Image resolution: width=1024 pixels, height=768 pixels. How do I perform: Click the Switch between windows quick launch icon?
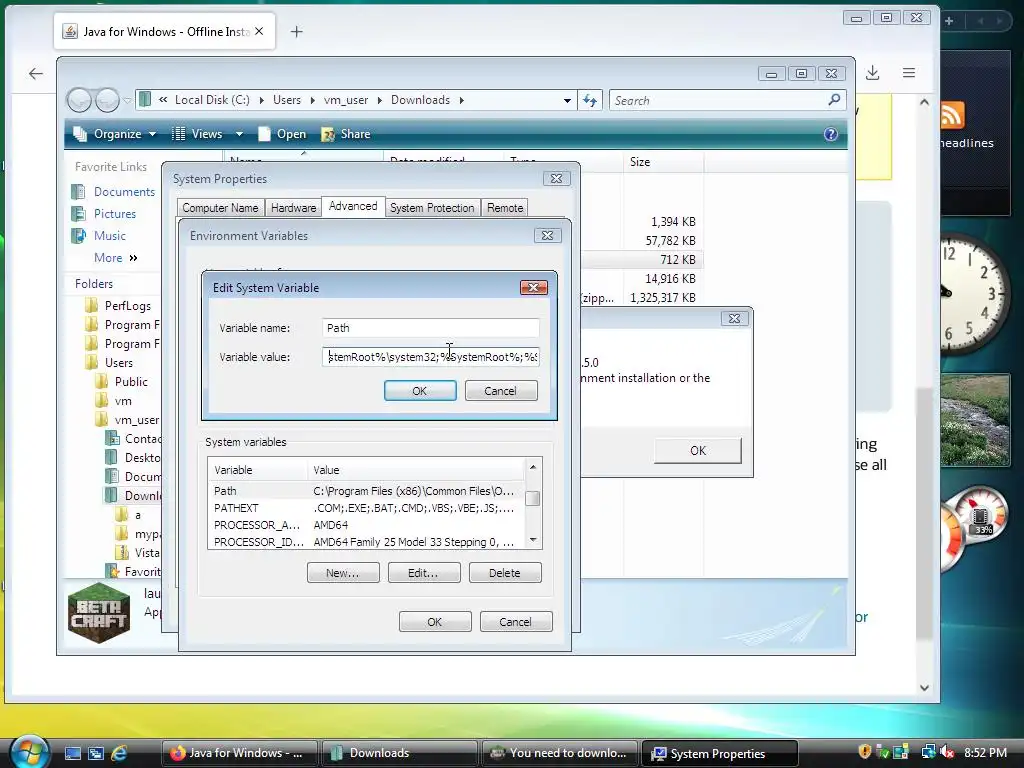95,753
